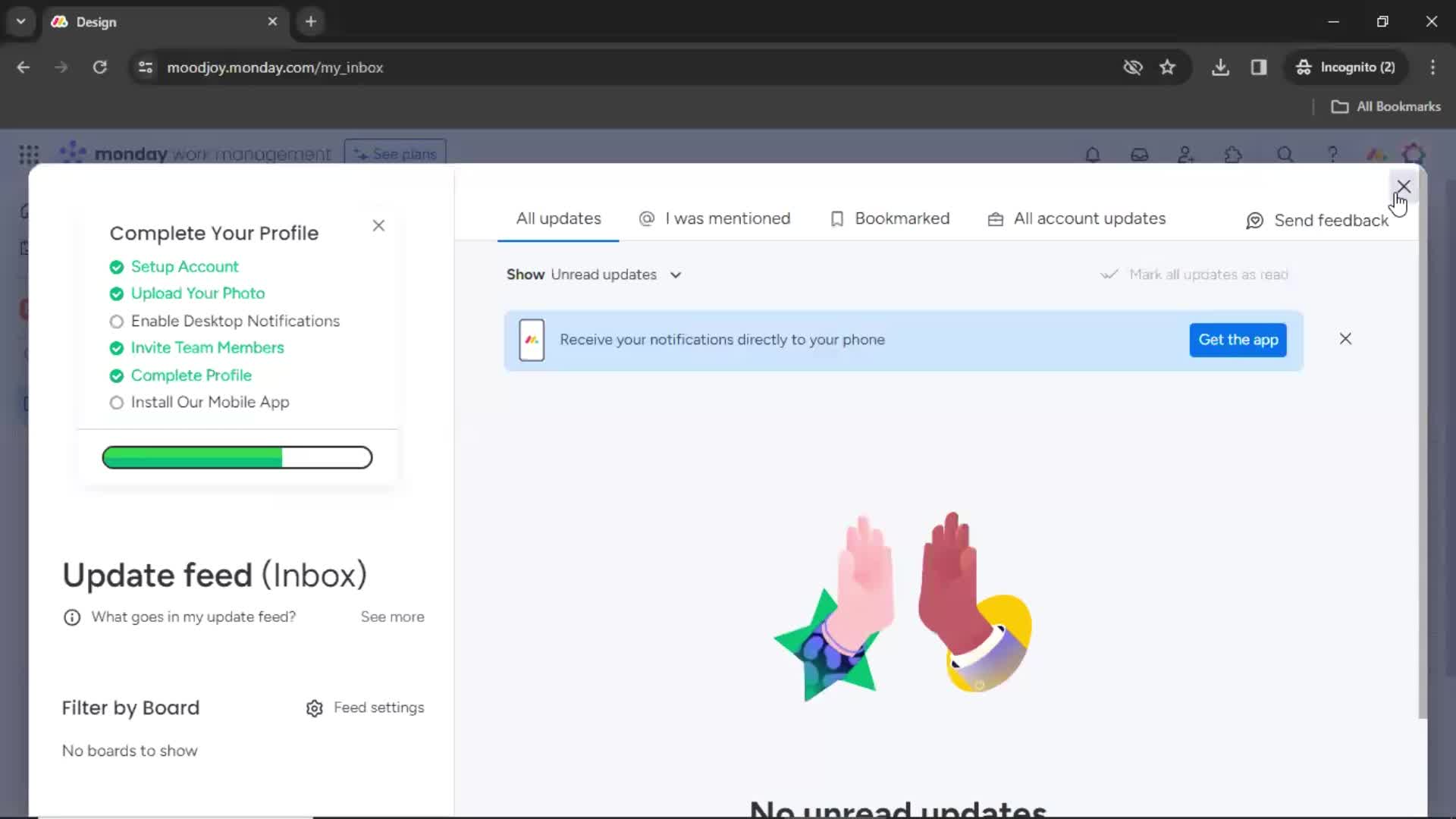Select Setup Account completed checkbox

click(x=117, y=266)
